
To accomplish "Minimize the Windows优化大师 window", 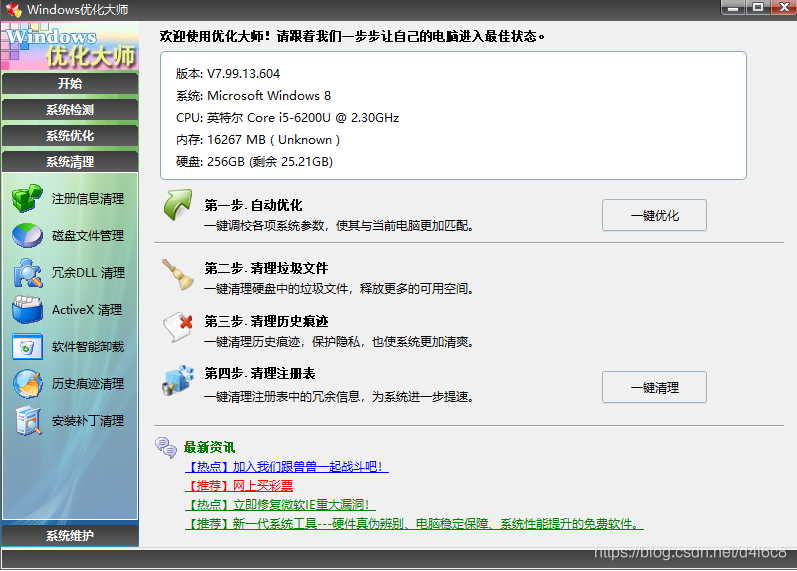I will (x=733, y=7).
